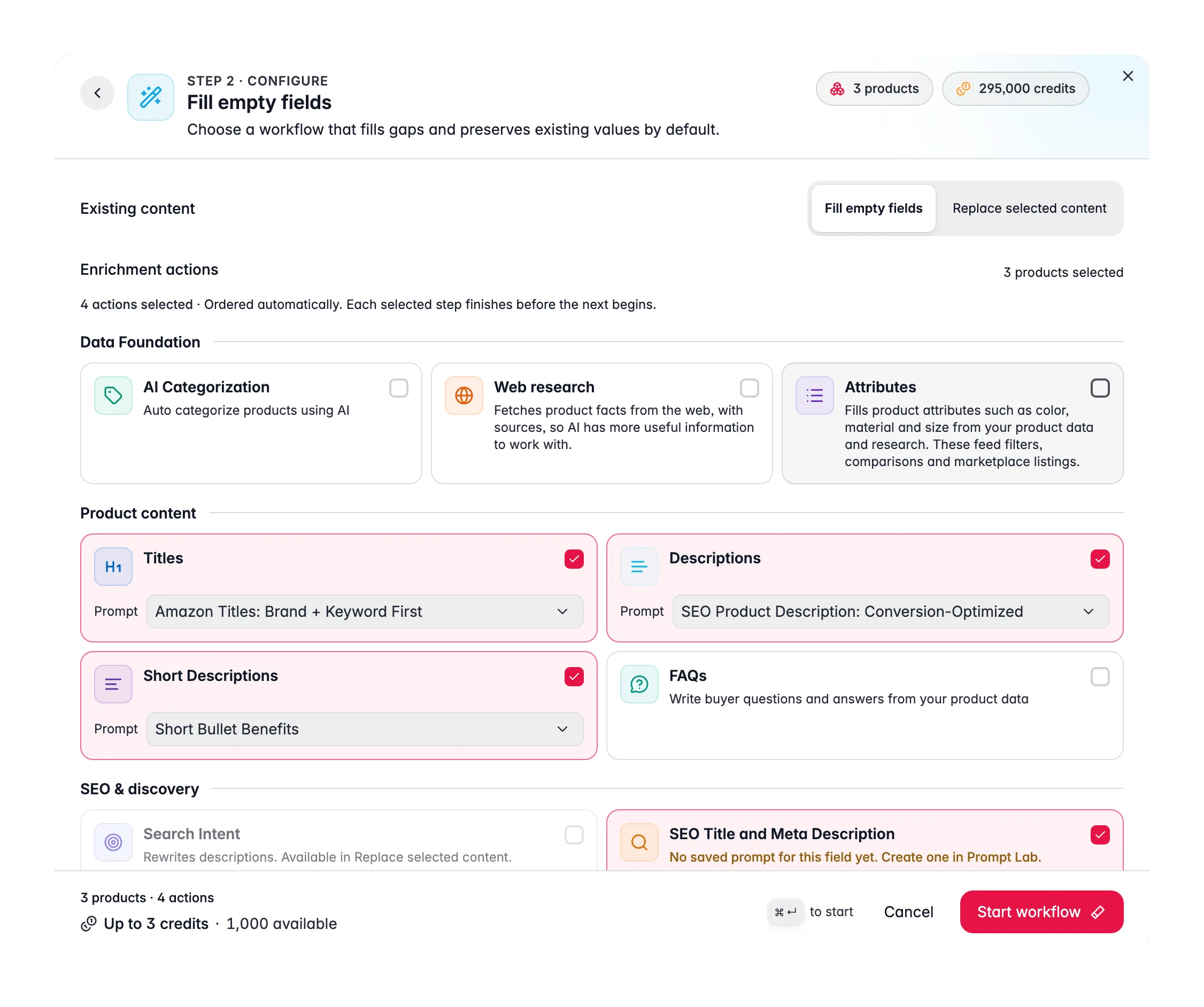
Task: Click the 'SEO & discovery' section heading
Action: pyautogui.click(x=140, y=789)
